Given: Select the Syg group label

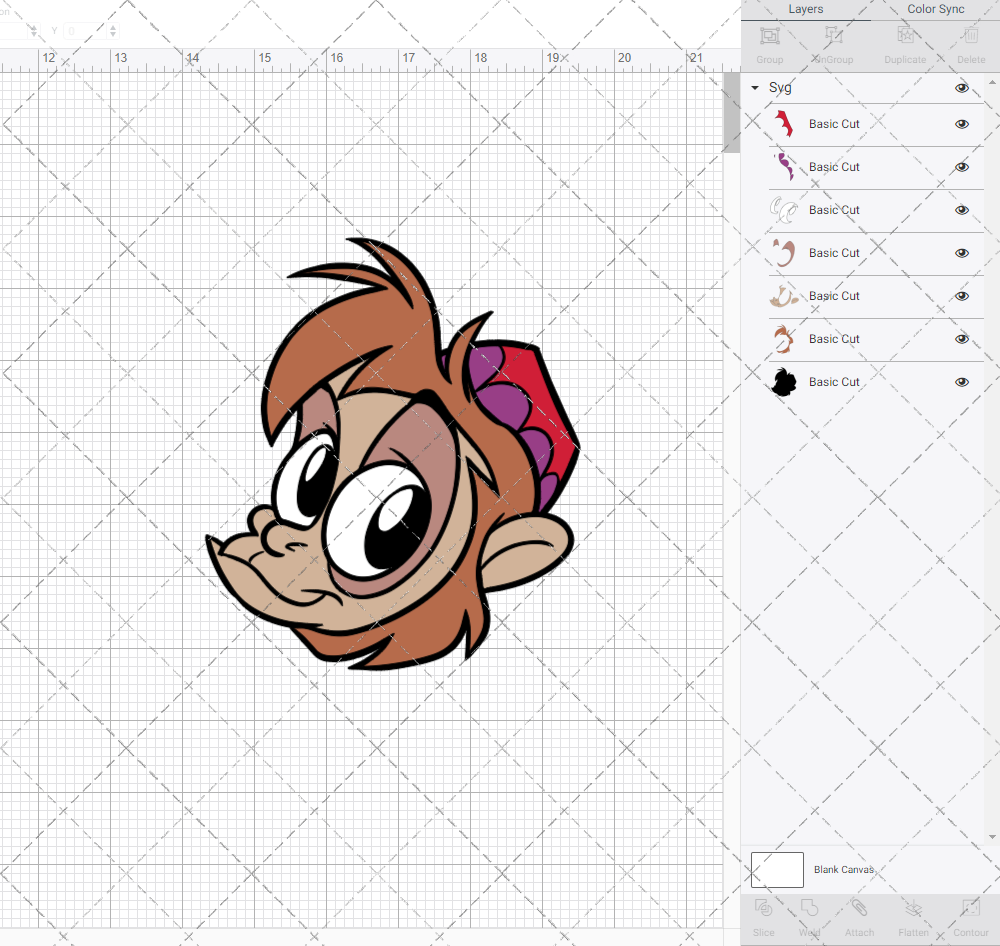Looking at the screenshot, I should (779, 88).
